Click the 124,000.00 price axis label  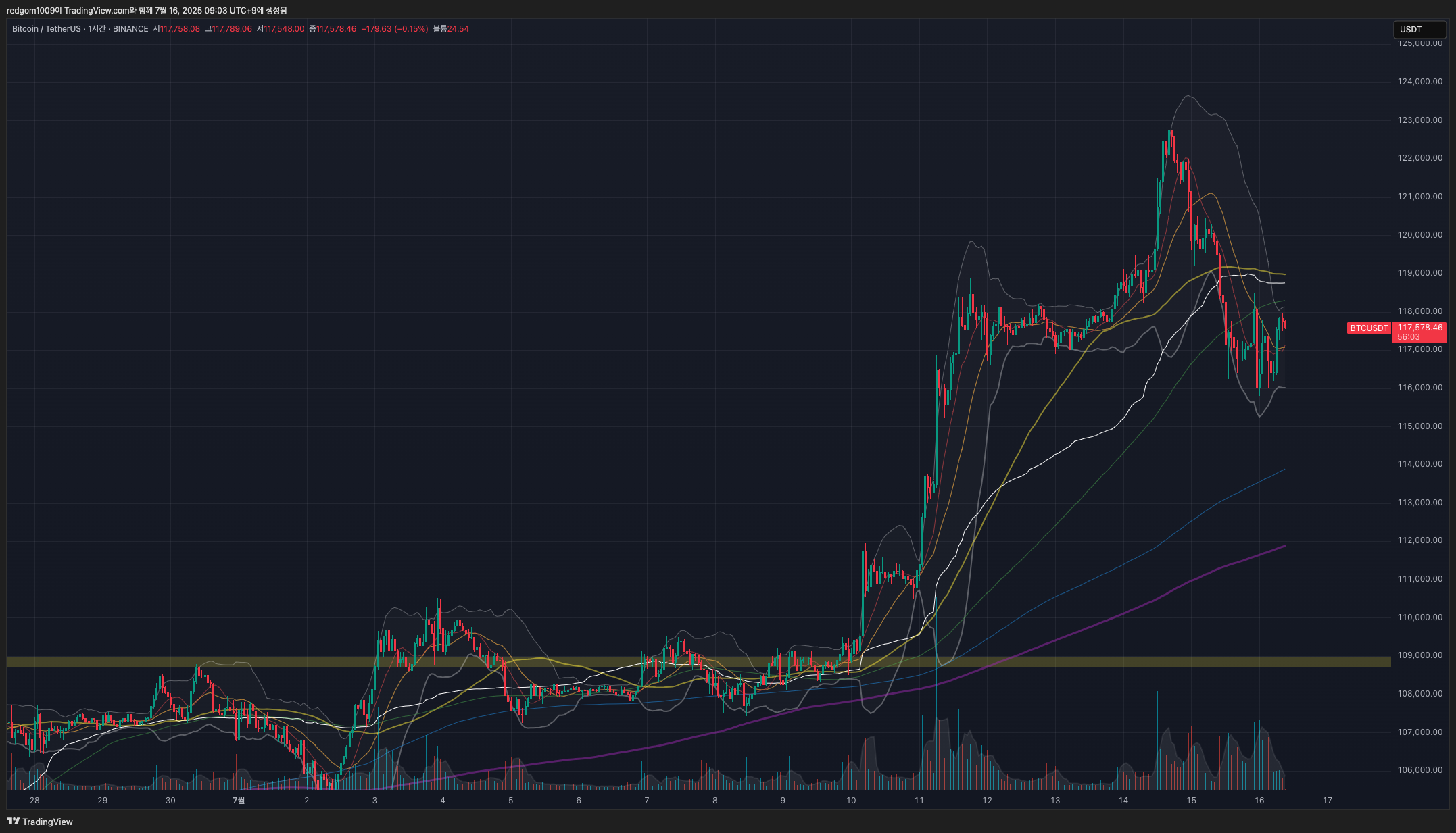coord(1420,82)
